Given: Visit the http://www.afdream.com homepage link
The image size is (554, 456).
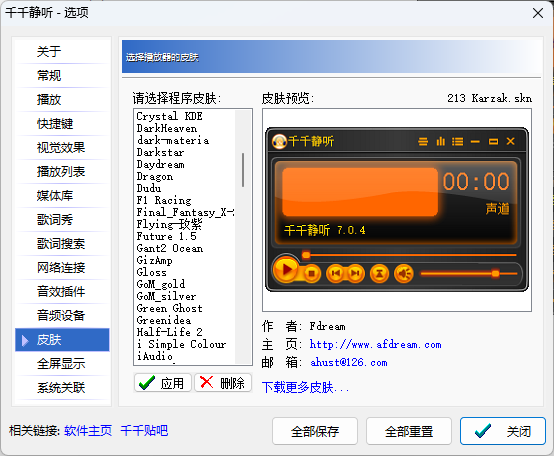Looking at the screenshot, I should pos(375,344).
